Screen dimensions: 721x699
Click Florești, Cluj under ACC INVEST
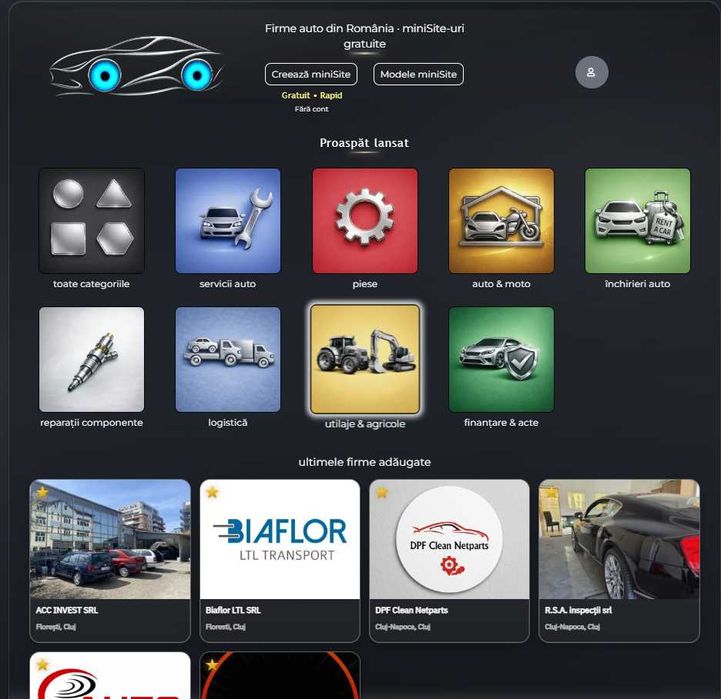click(x=56, y=627)
